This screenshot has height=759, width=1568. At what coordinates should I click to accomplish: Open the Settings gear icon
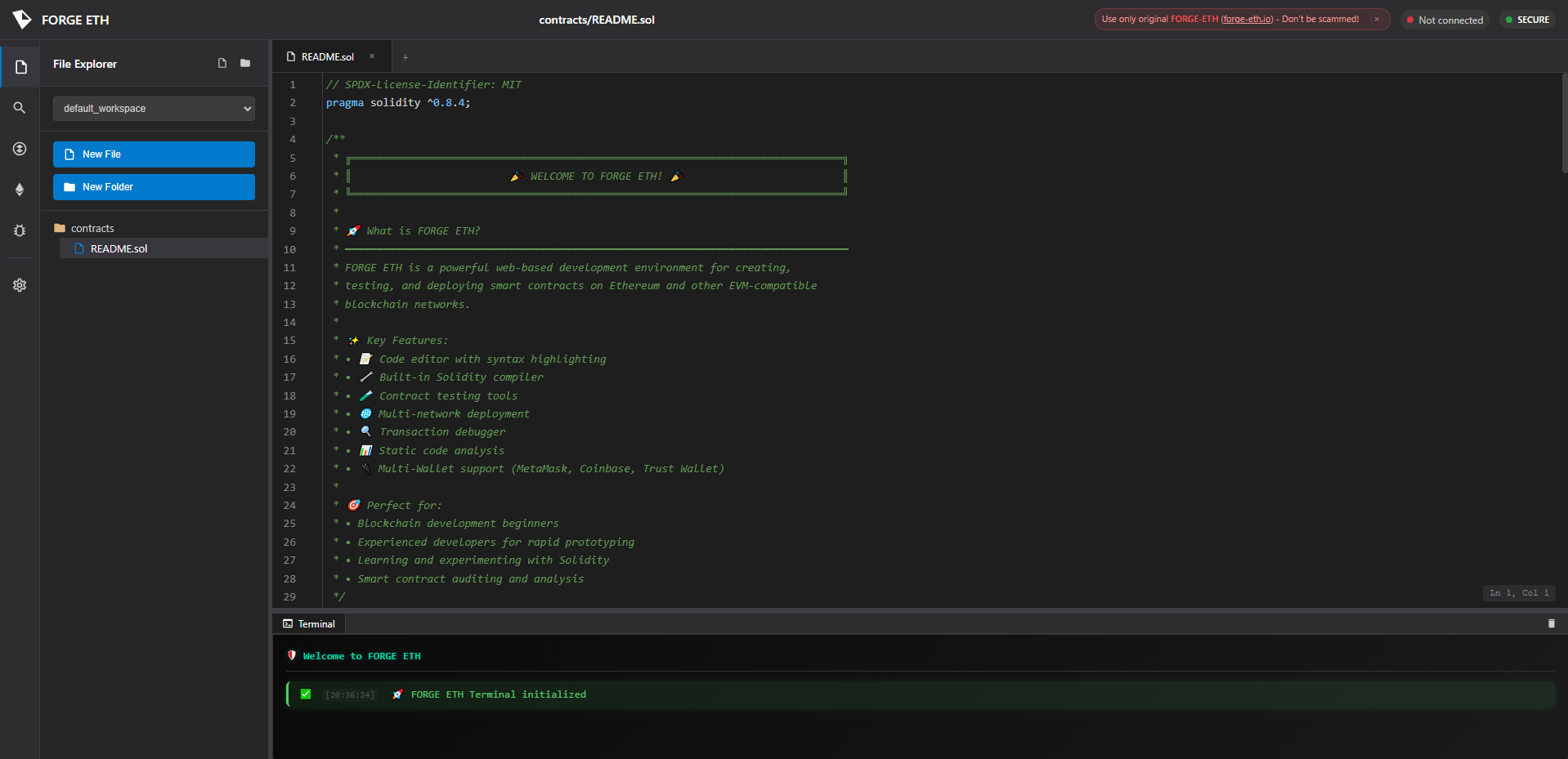point(20,285)
